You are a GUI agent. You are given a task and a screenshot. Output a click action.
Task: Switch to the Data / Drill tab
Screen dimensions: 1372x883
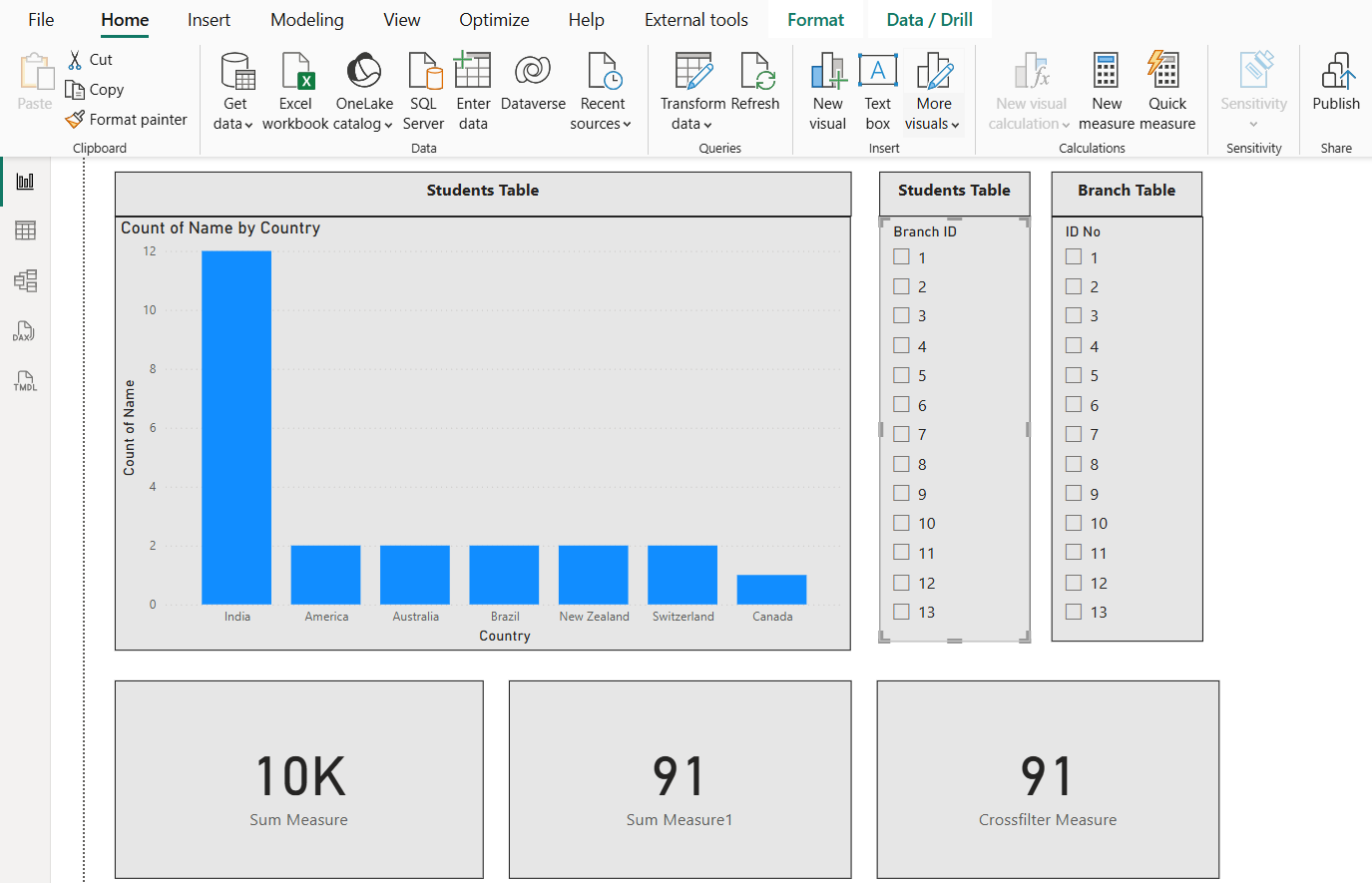pyautogui.click(x=929, y=20)
